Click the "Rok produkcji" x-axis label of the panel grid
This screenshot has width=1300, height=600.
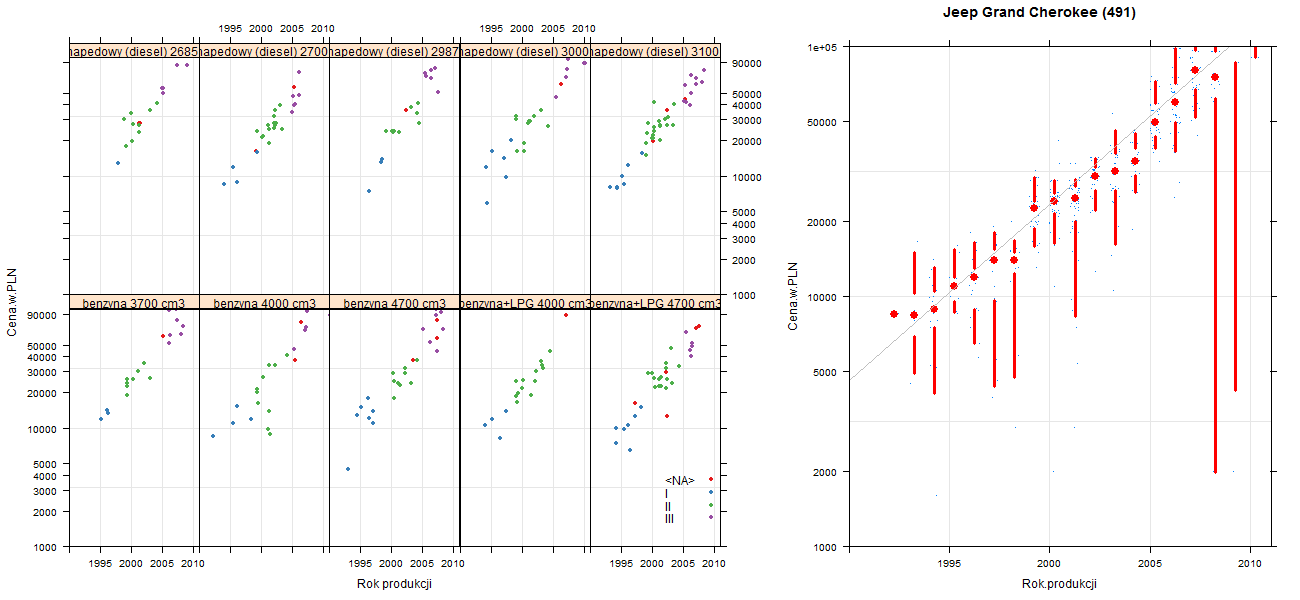click(394, 584)
